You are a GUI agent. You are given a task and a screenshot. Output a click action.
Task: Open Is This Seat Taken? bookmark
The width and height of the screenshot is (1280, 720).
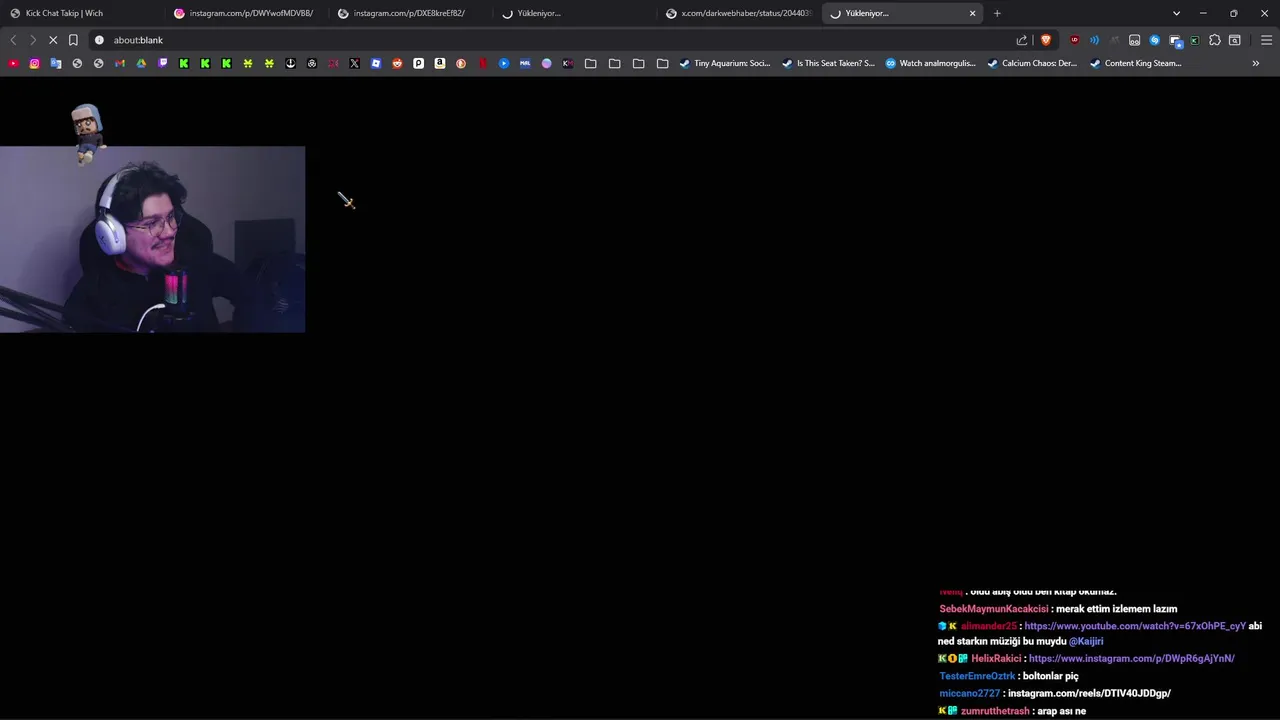828,63
